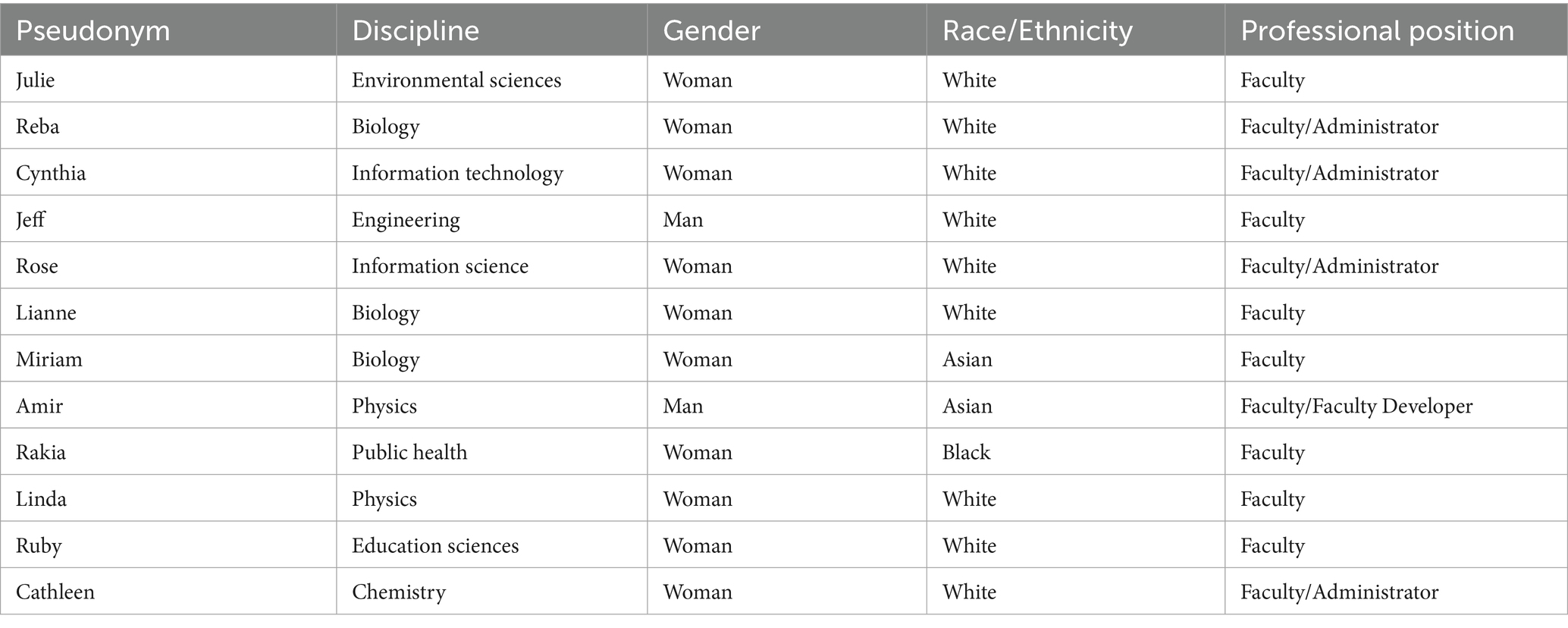Click the Information science cell
The height and width of the screenshot is (628, 1568).
492,265
